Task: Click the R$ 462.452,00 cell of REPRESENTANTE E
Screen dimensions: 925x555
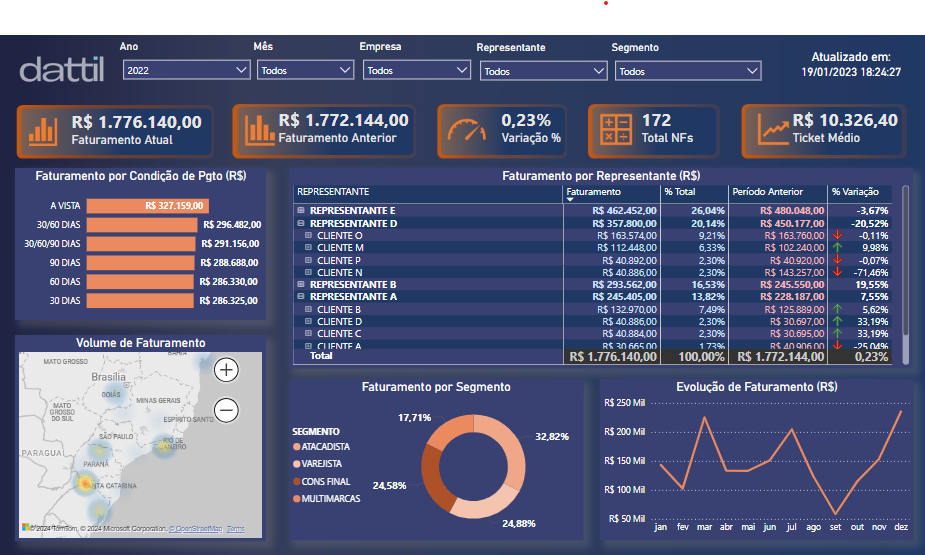Action: [x=624, y=211]
